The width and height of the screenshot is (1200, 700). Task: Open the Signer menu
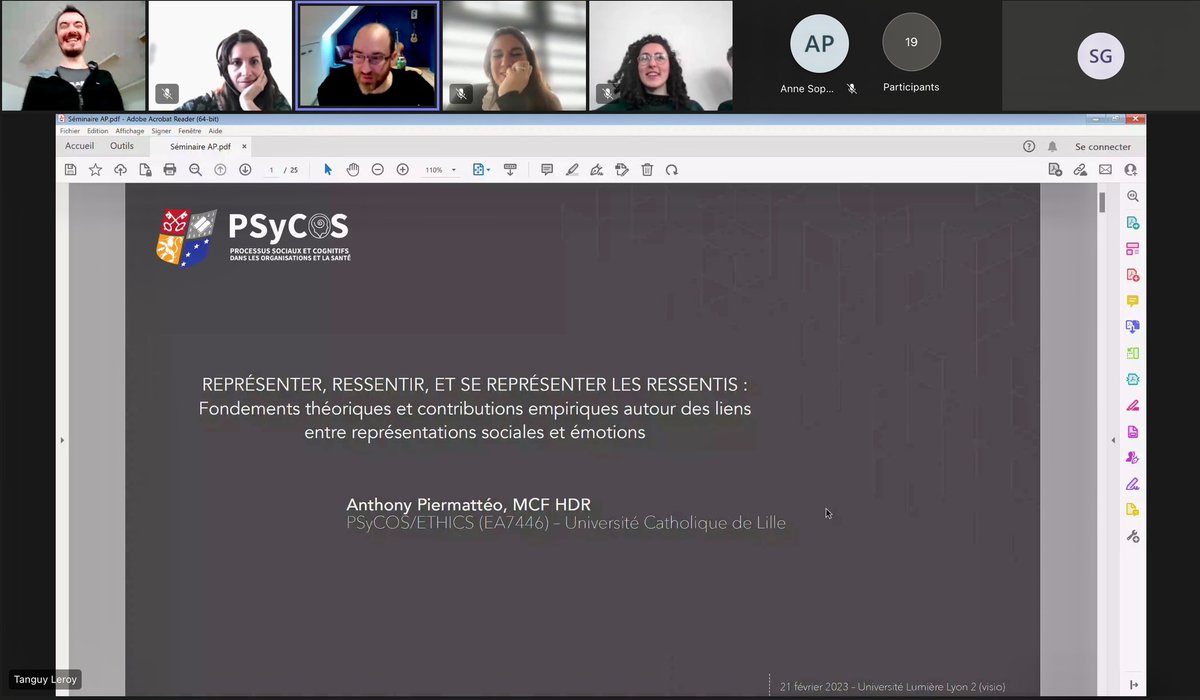161,131
